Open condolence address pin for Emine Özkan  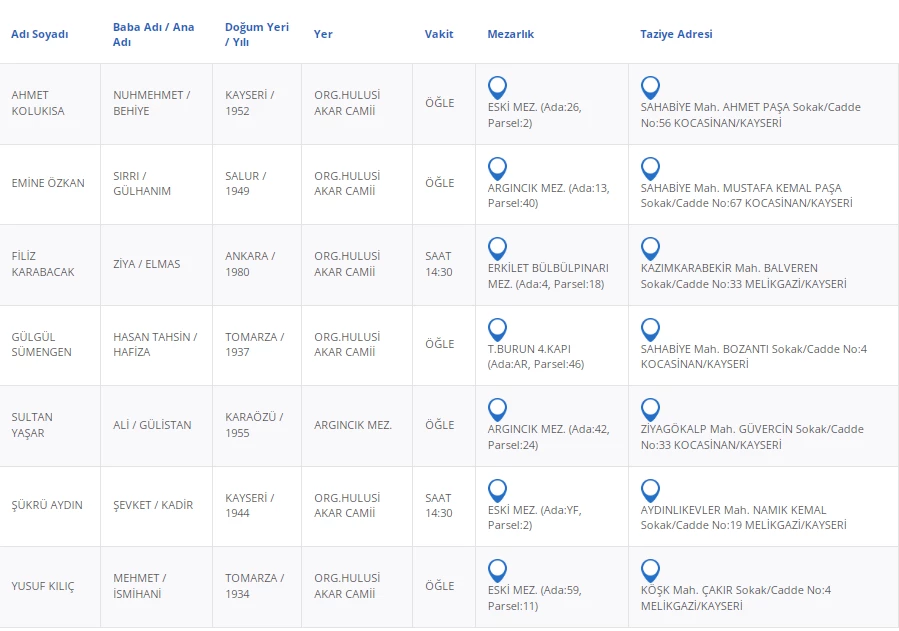650,168
